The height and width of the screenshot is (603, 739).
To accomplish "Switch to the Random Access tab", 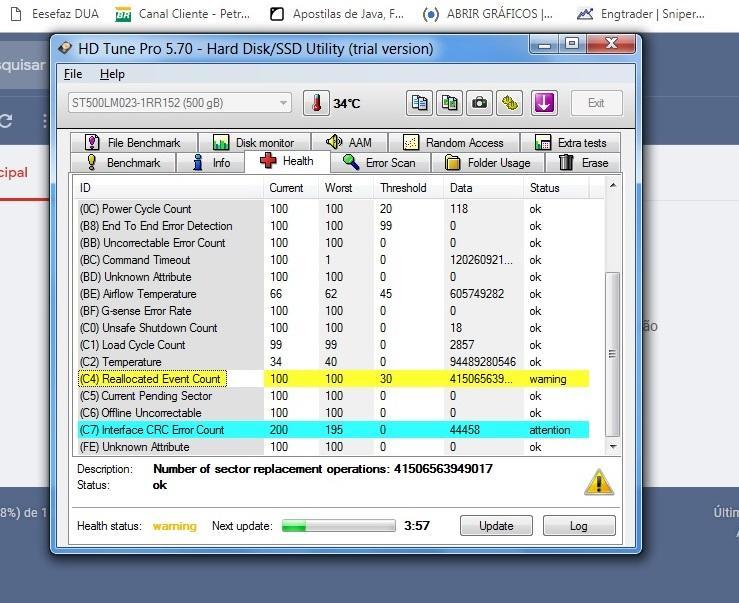I will pos(454,142).
